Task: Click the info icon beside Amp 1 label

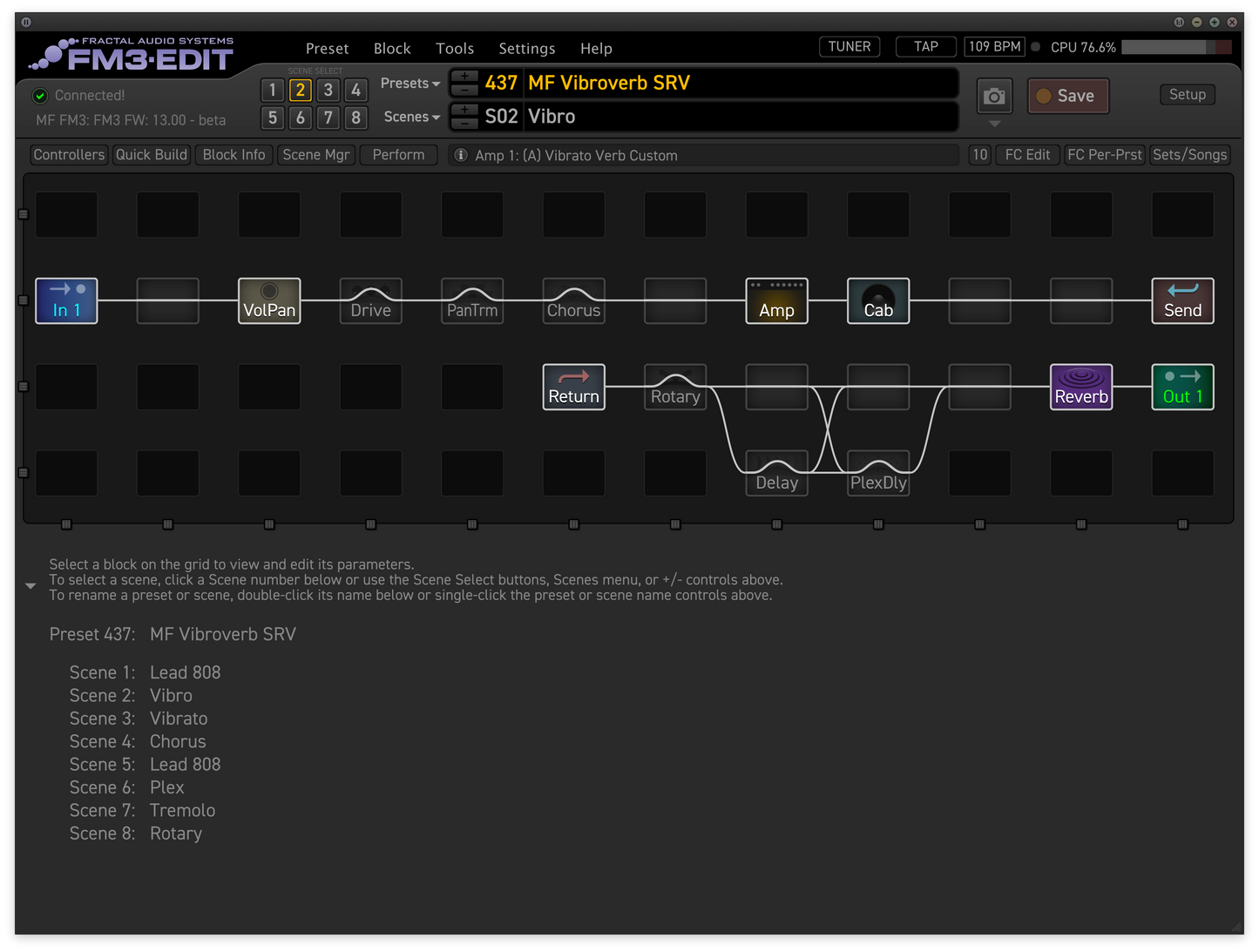Action: point(461,155)
